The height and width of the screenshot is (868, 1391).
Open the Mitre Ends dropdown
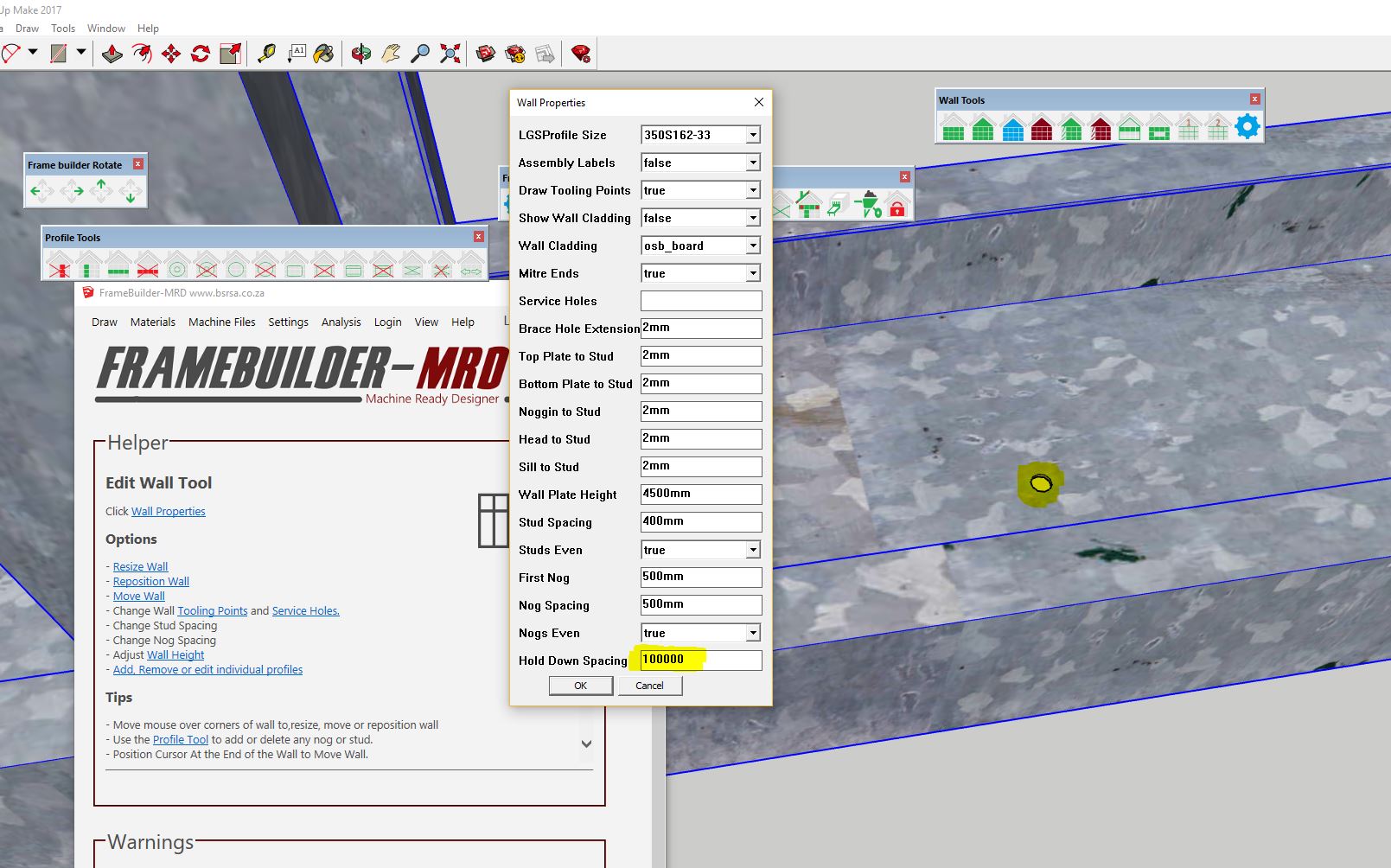click(753, 273)
